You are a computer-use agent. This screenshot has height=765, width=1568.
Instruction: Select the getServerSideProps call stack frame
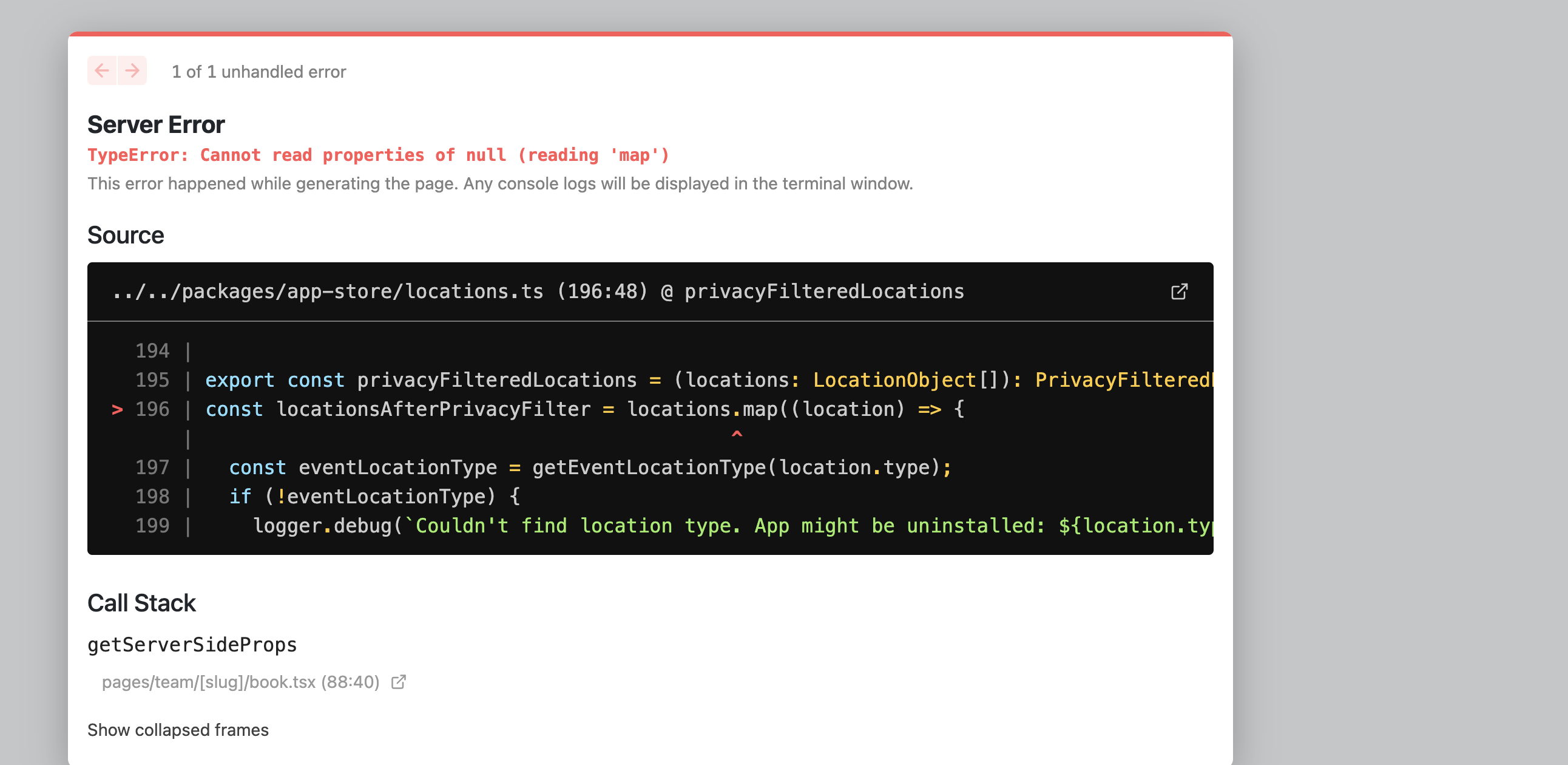[x=192, y=644]
